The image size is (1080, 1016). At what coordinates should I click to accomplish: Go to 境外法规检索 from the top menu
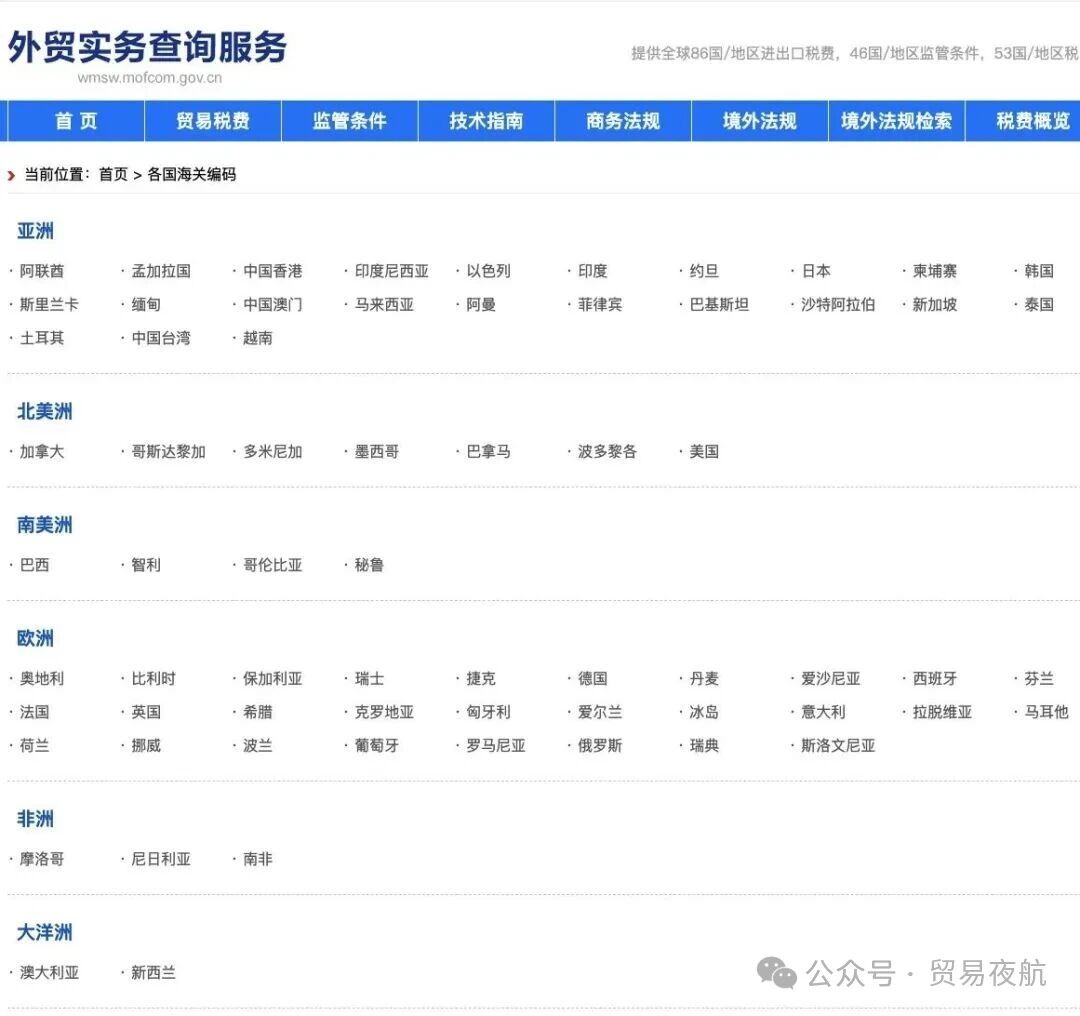point(895,121)
